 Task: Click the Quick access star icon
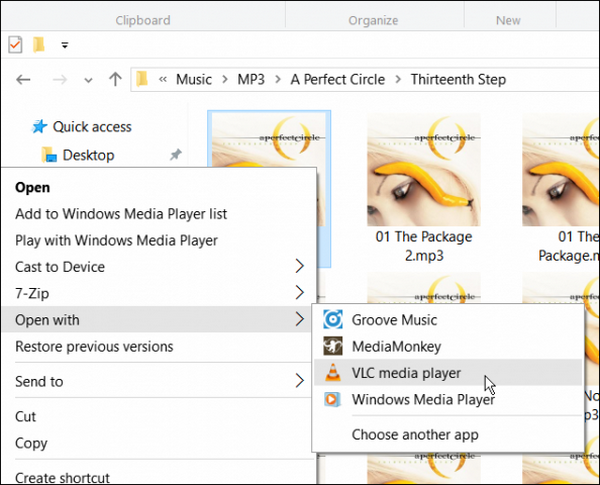tap(40, 127)
